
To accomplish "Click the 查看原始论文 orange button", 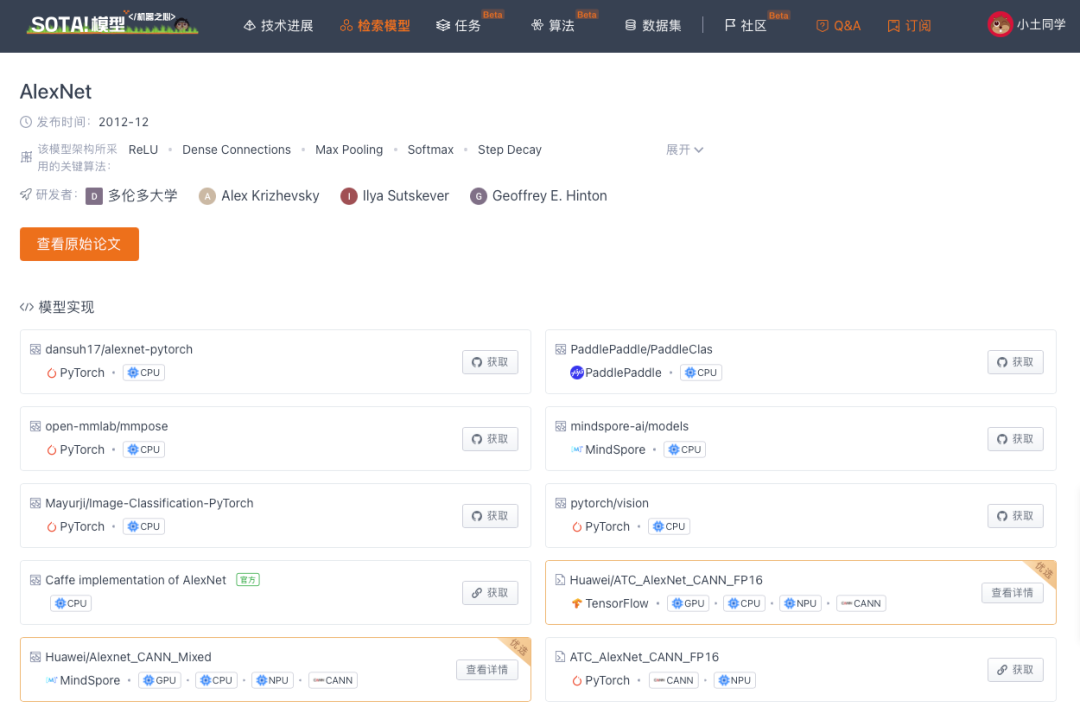I will (x=79, y=244).
